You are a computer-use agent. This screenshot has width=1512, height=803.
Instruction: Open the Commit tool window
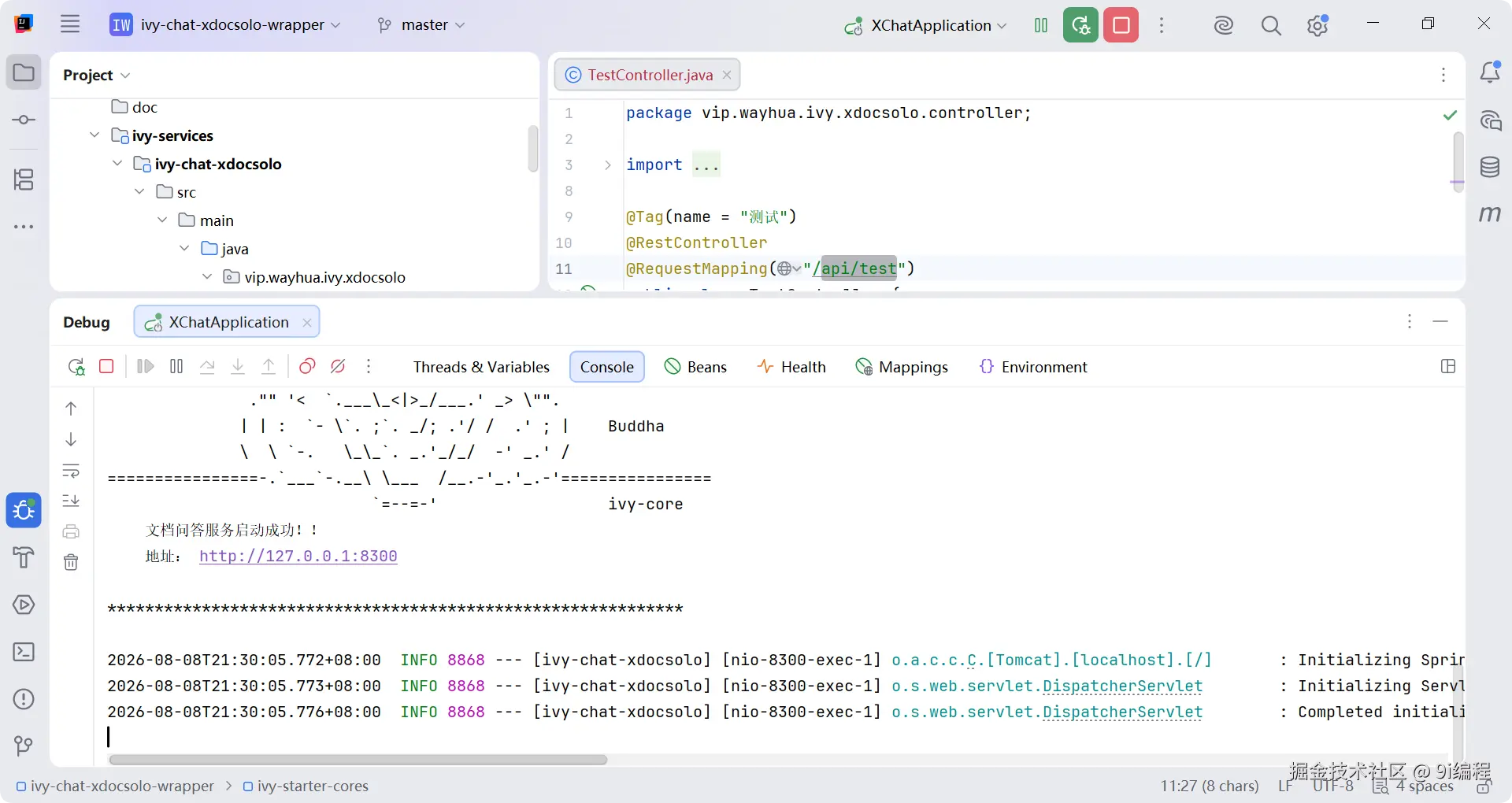(x=24, y=120)
